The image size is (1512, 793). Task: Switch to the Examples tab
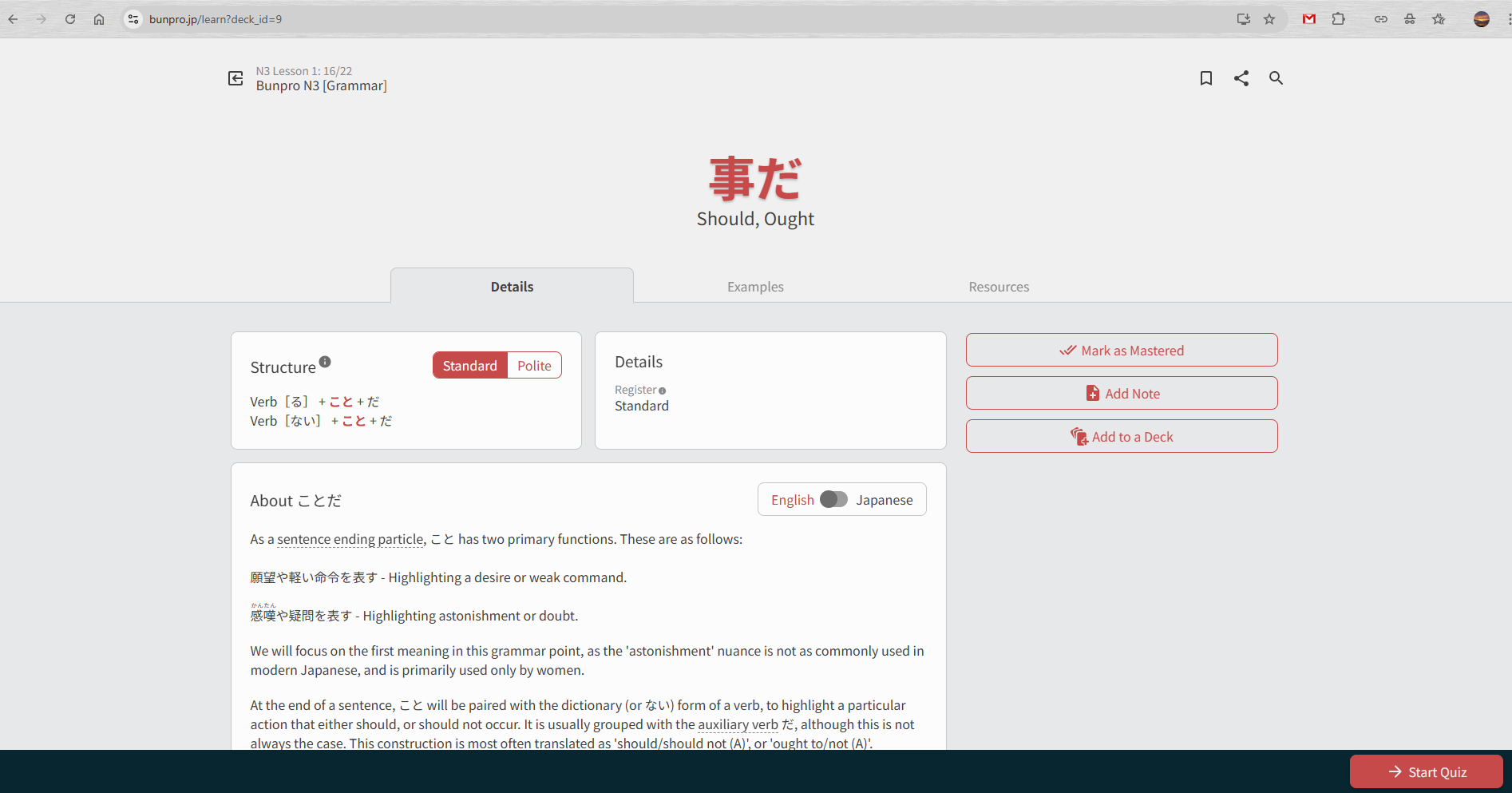[x=755, y=287]
